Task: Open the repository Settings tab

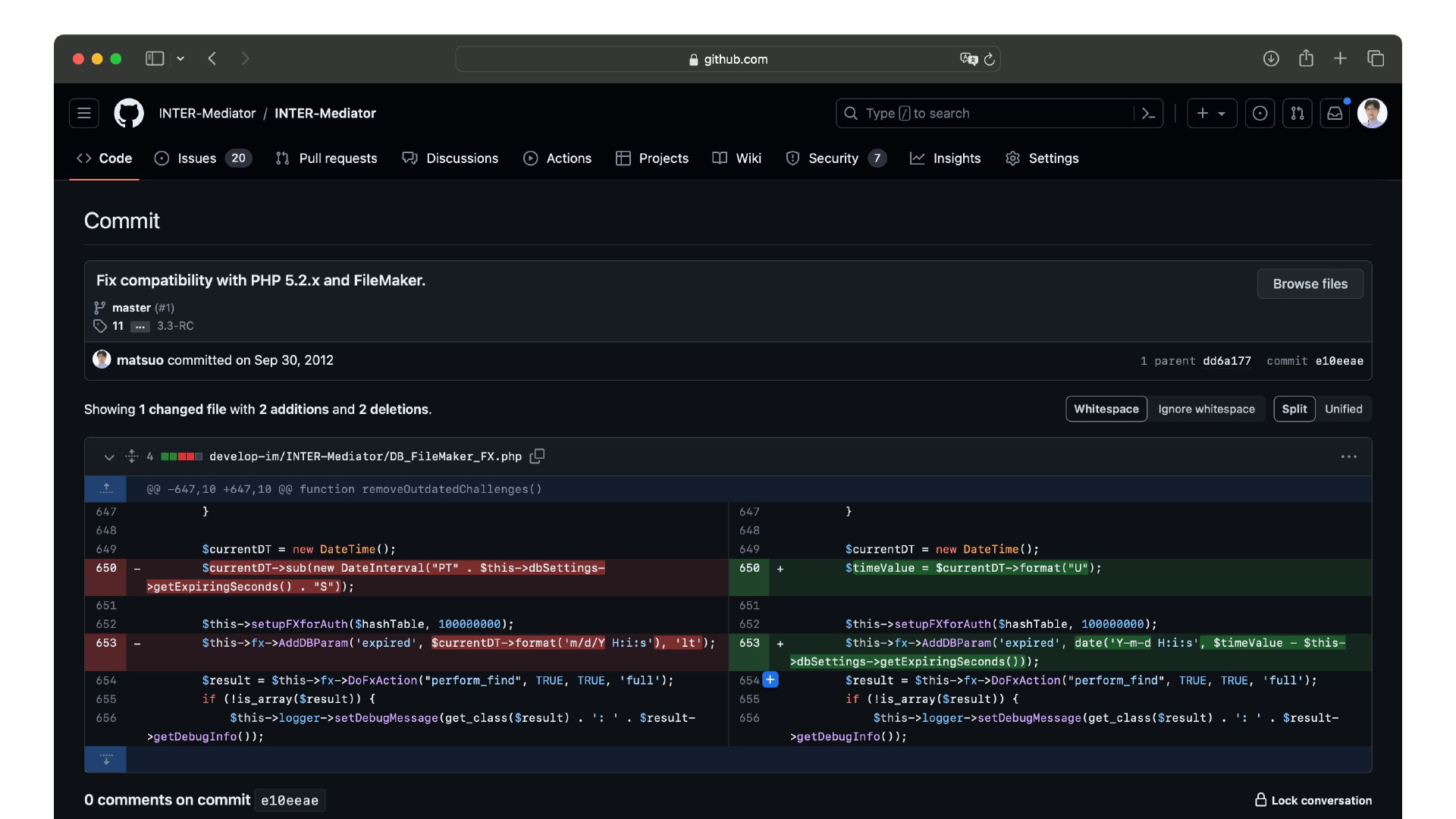Action: pyautogui.click(x=1043, y=158)
